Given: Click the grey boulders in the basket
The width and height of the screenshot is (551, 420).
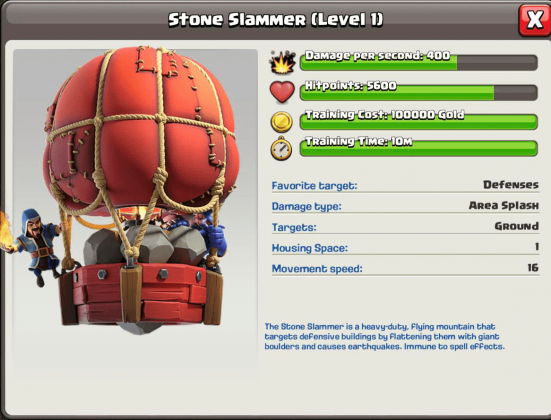Looking at the screenshot, I should click(x=146, y=246).
